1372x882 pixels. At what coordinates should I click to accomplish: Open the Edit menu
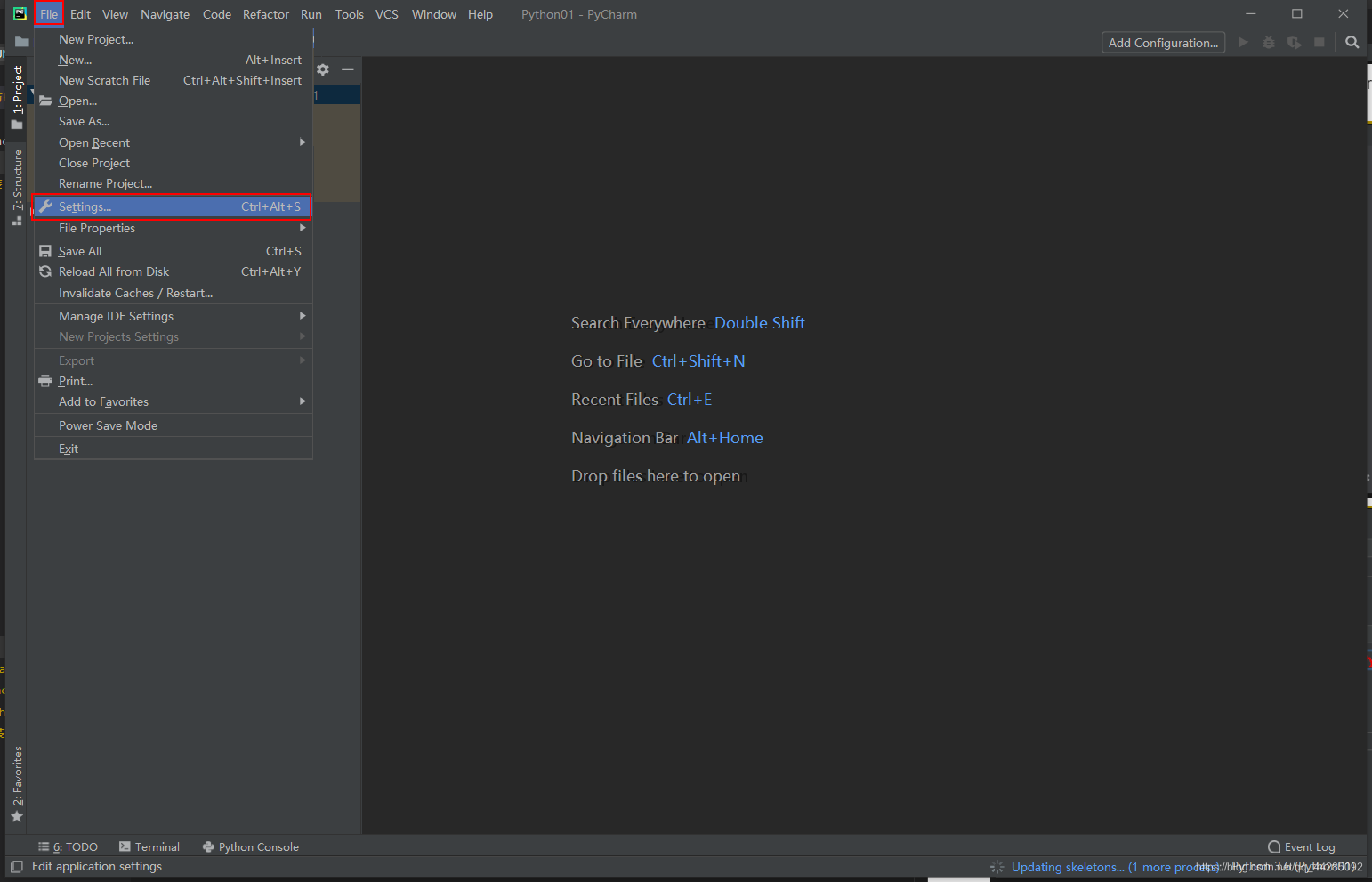pyautogui.click(x=80, y=14)
